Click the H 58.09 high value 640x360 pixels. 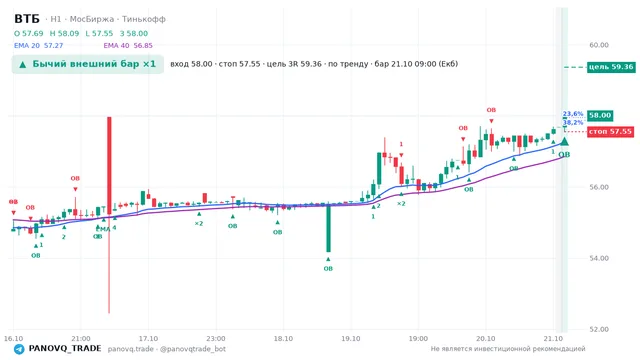[64, 33]
